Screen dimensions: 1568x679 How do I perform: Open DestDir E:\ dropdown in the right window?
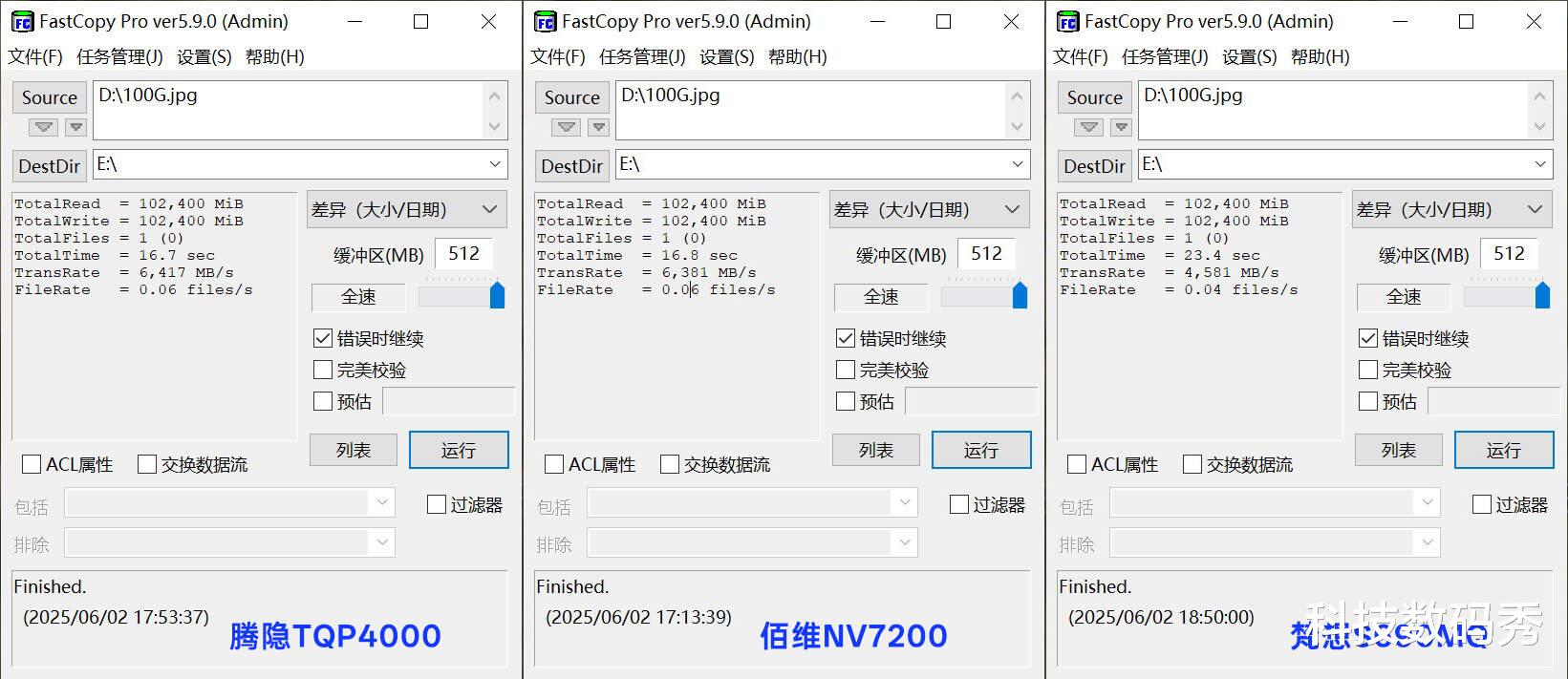click(1540, 164)
